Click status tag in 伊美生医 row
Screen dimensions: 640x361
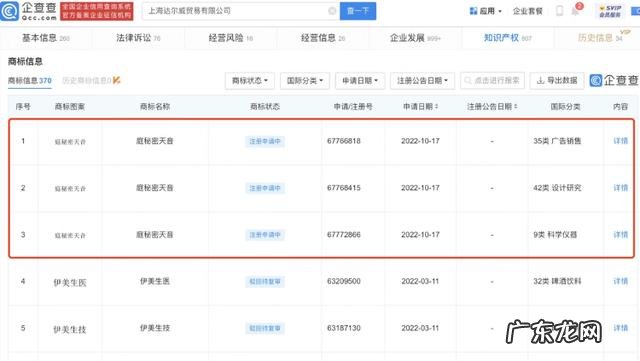pyautogui.click(x=265, y=282)
